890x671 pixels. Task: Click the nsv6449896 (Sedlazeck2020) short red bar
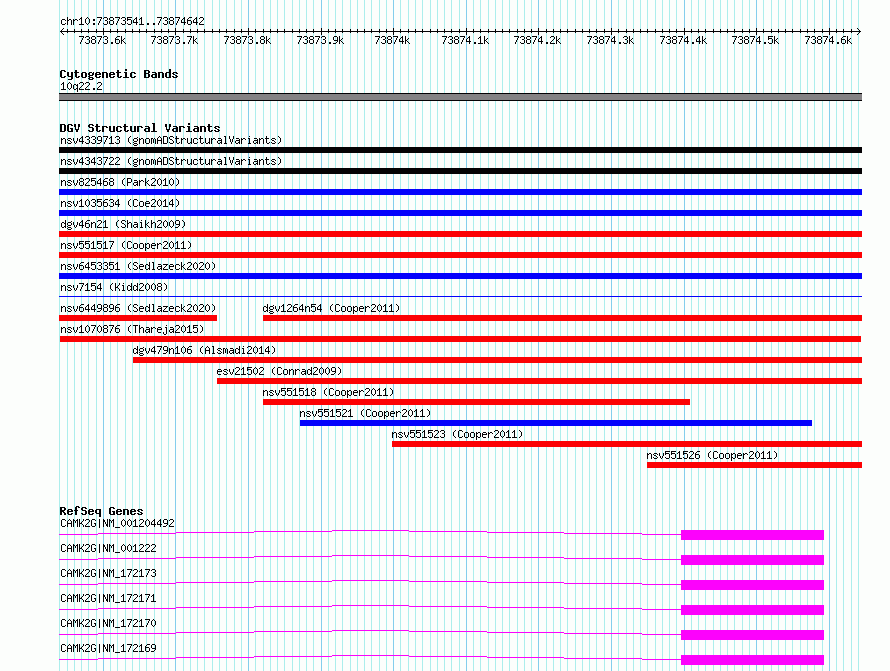tap(138, 318)
